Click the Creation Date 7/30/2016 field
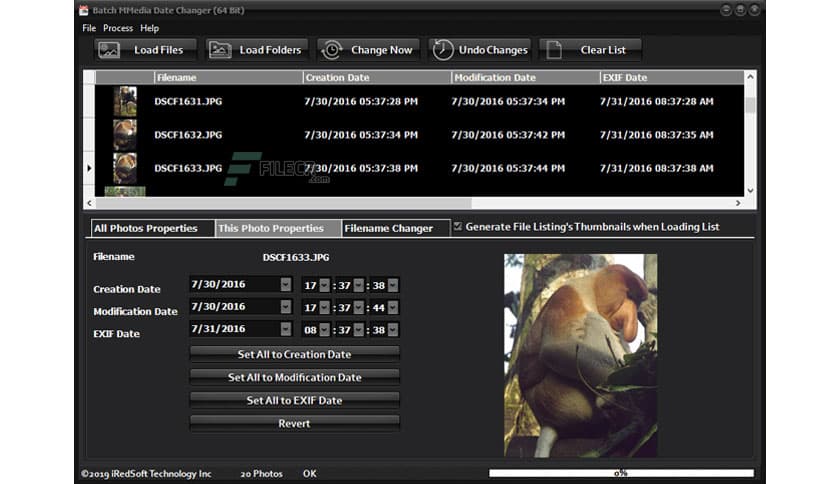836x484 pixels. pyautogui.click(x=240, y=285)
